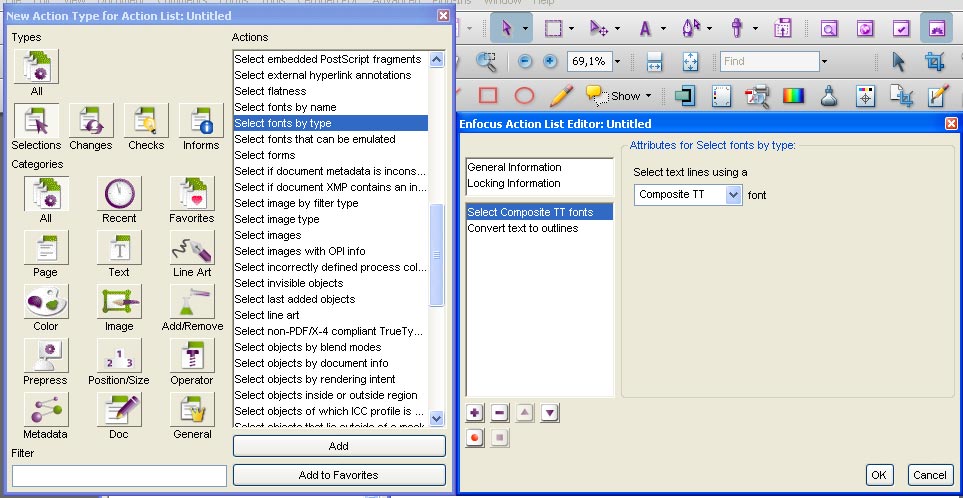Screen dimensions: 963x498
Task: Click the zoom in plus button
Action: coord(550,61)
